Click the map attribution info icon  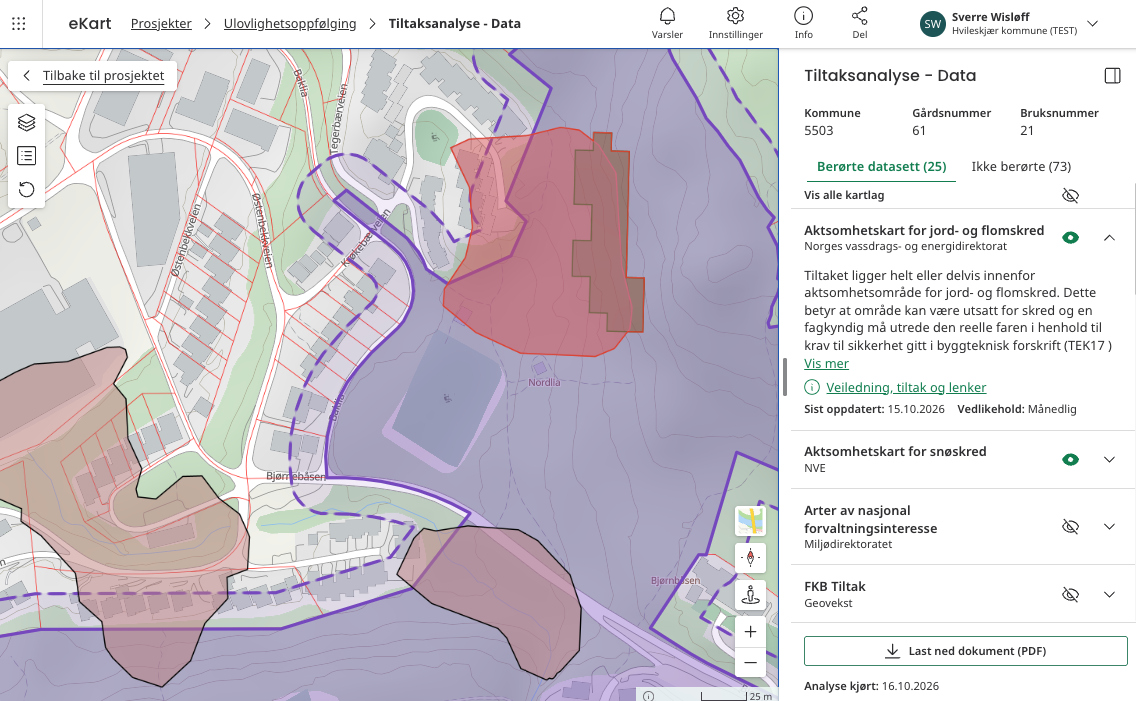[x=648, y=696]
